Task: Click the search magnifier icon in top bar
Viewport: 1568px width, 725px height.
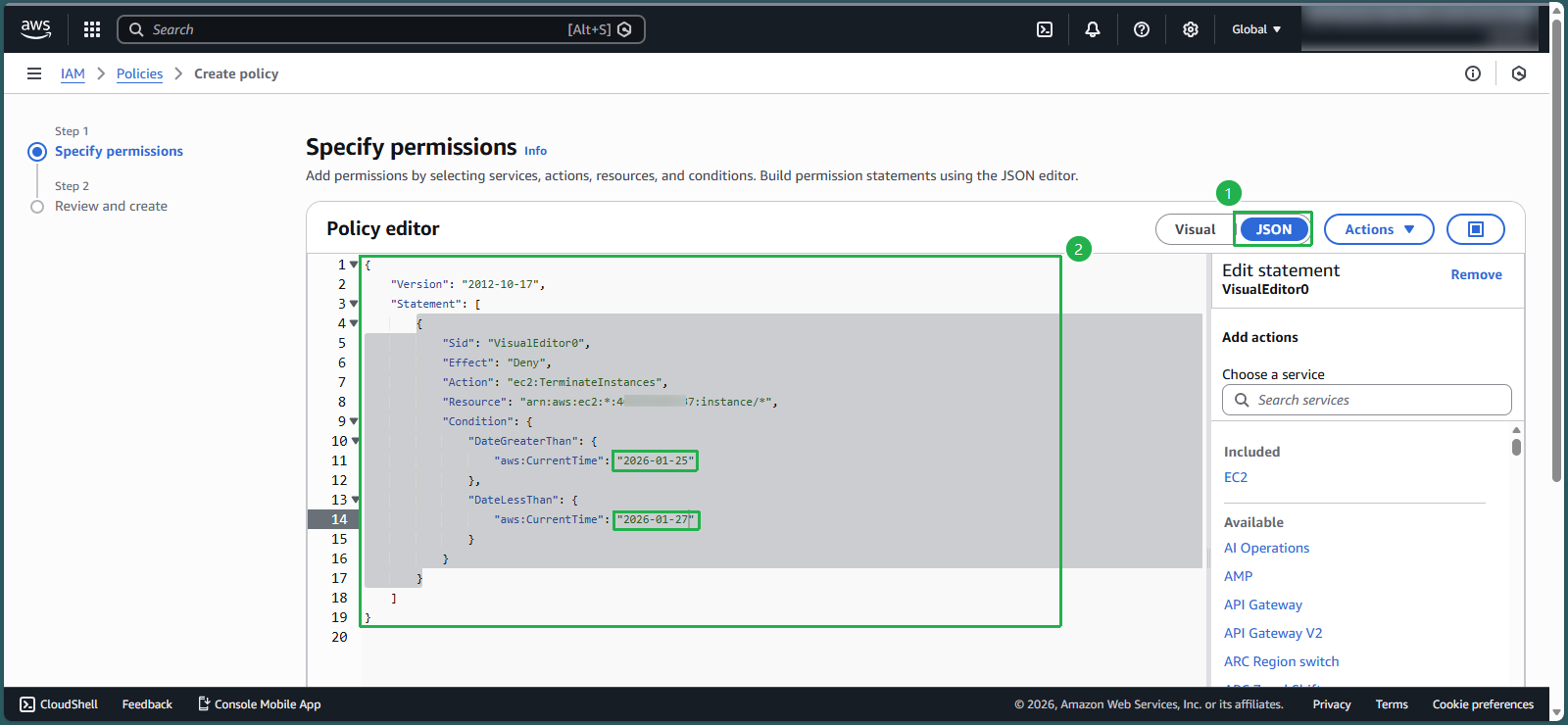Action: tap(136, 29)
